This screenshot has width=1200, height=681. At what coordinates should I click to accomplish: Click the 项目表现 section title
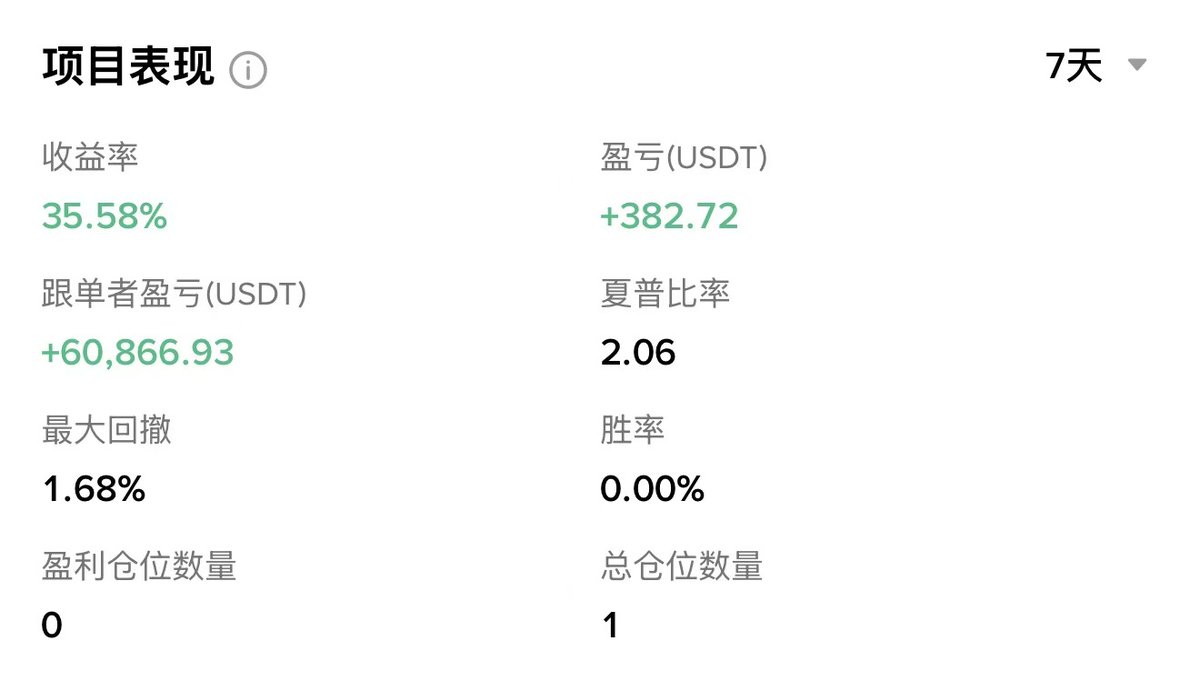coord(128,67)
